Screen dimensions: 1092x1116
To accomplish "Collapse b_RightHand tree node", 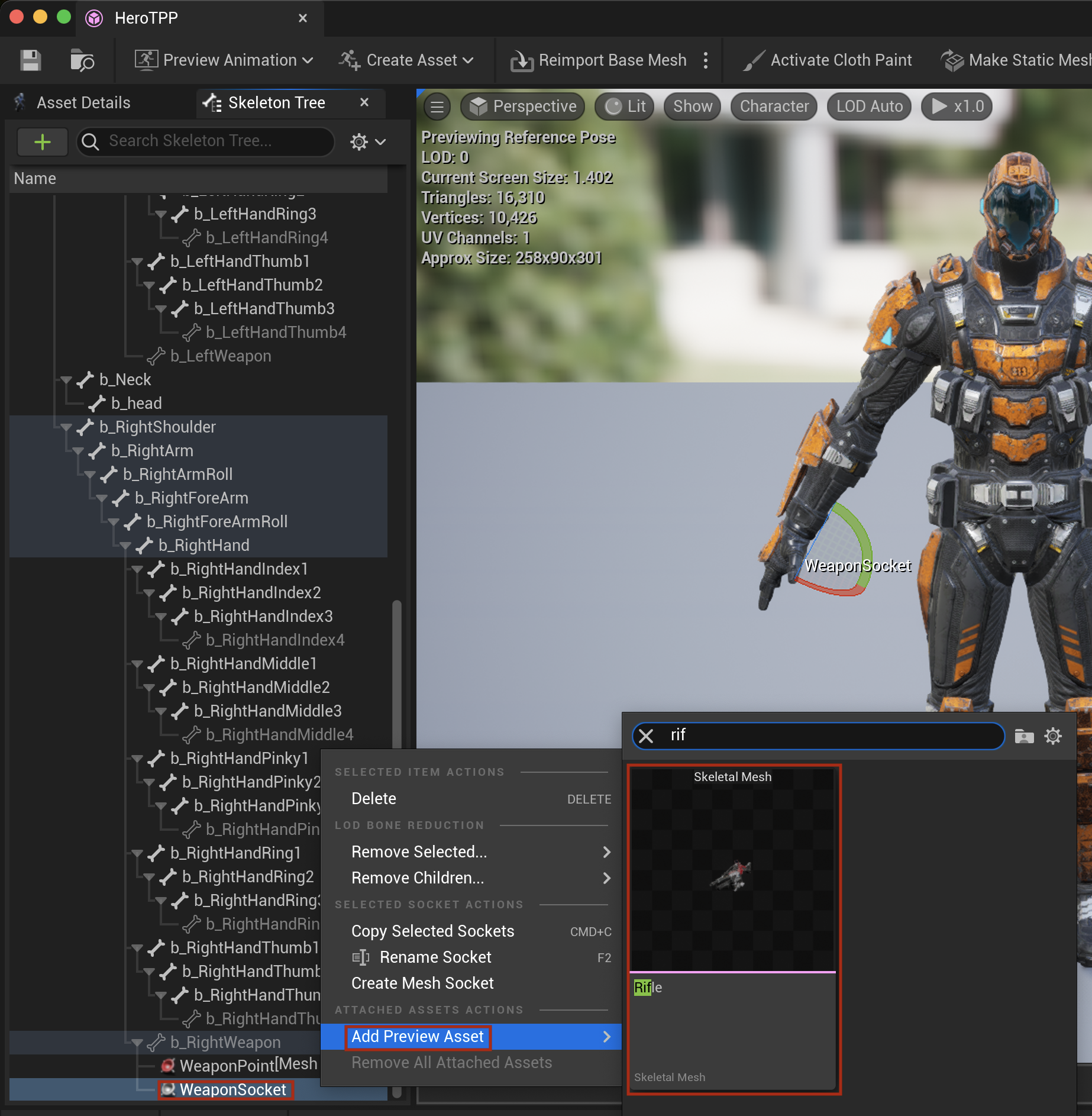I will pos(125,546).
